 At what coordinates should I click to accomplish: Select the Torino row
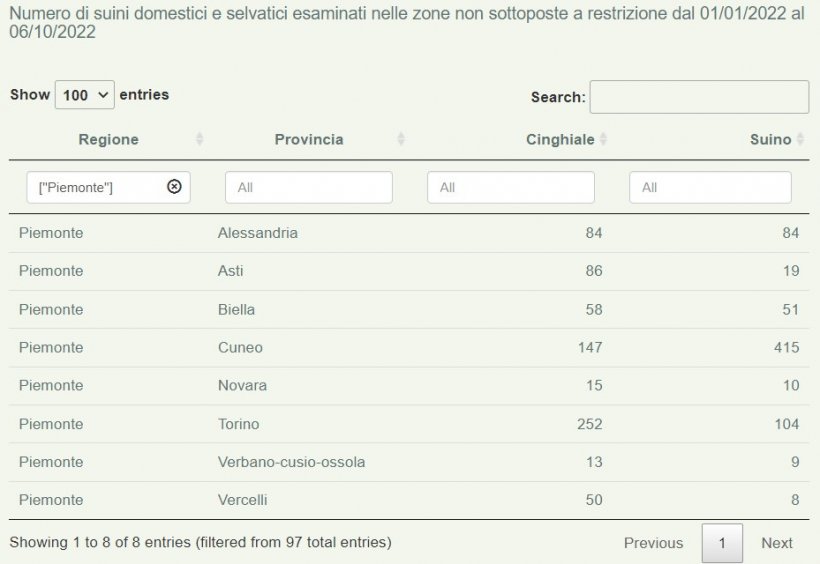point(409,424)
